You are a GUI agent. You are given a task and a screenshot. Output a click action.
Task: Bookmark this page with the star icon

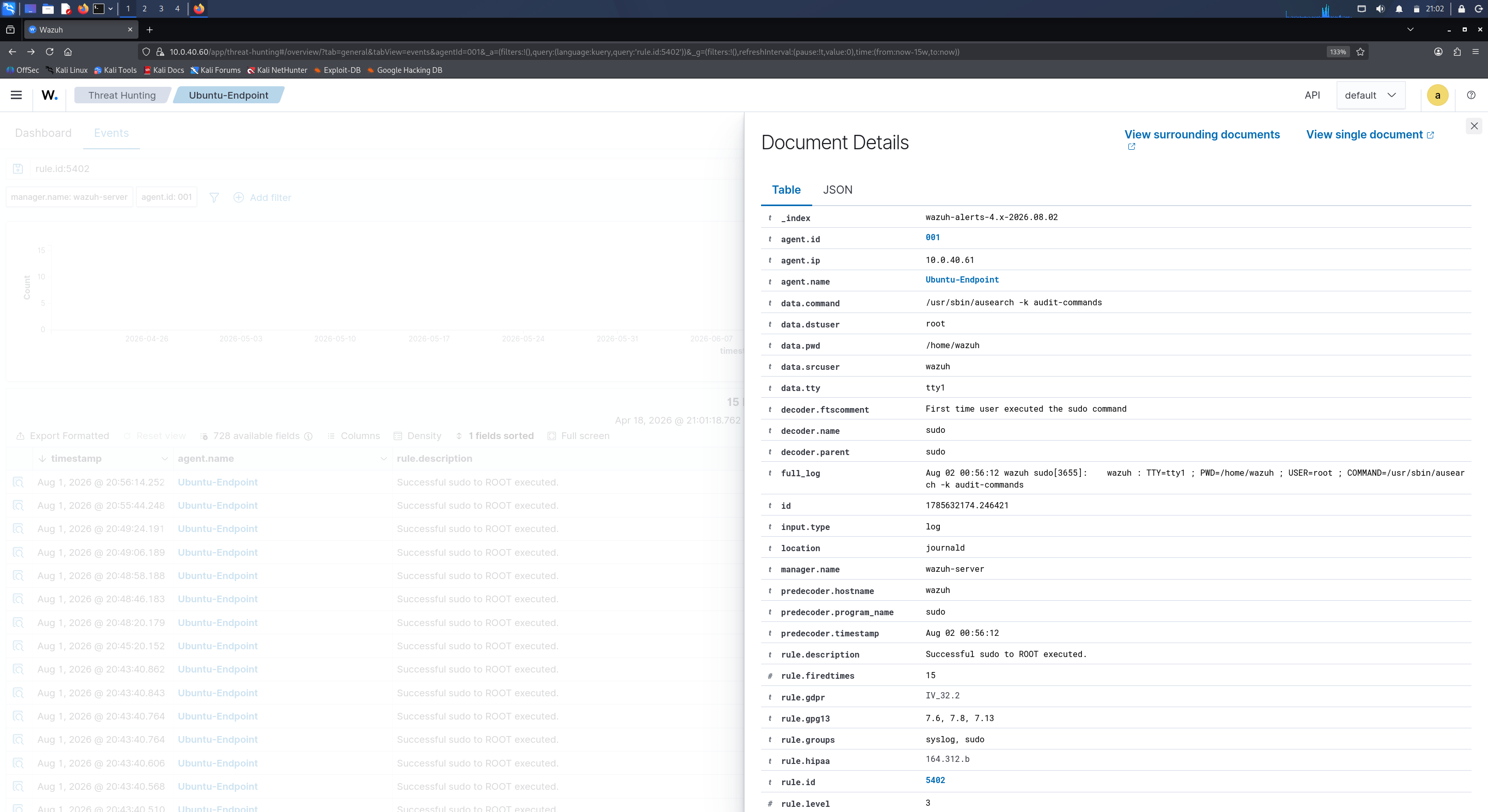[1360, 52]
